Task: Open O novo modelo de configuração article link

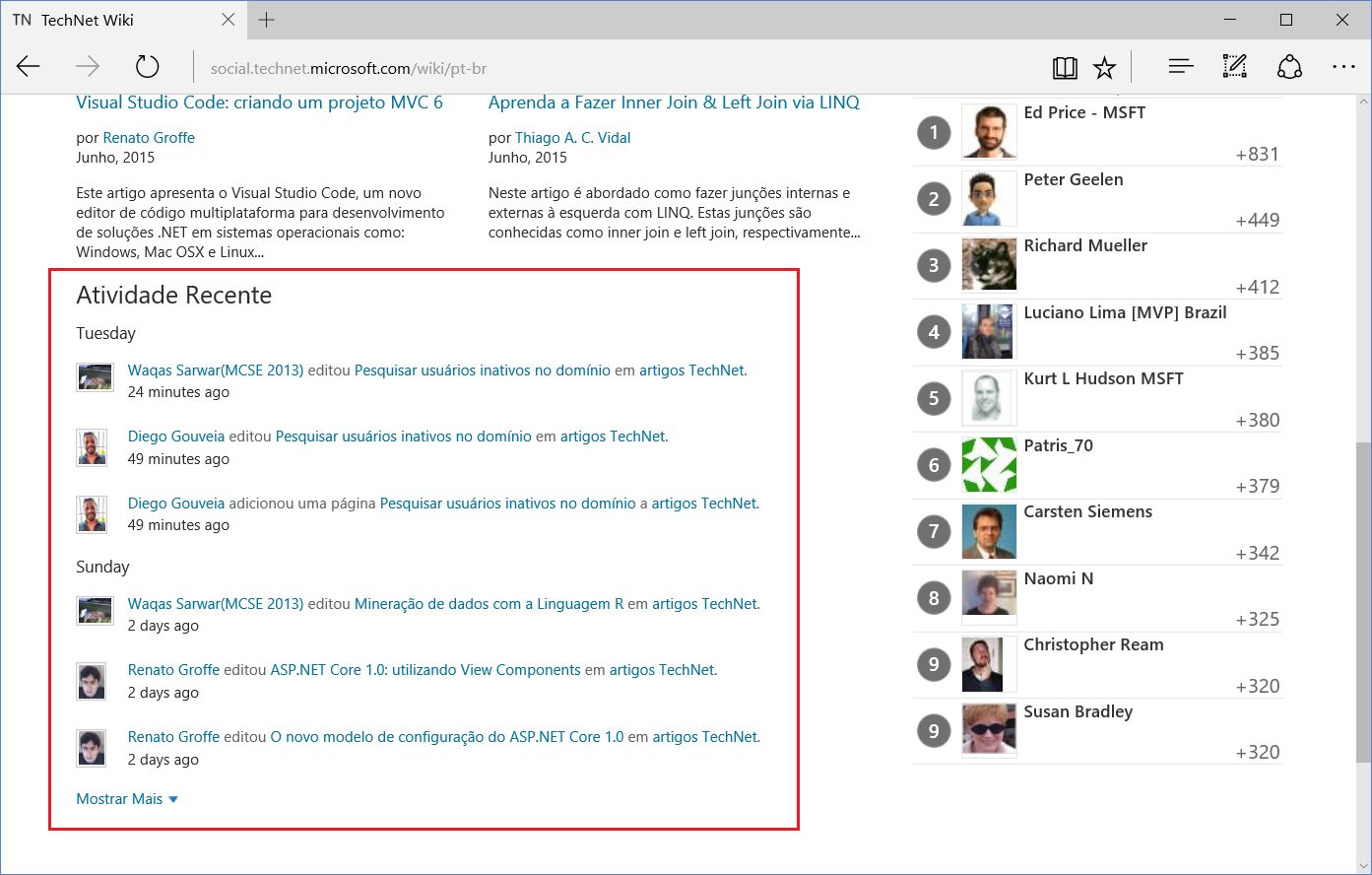Action: [447, 737]
